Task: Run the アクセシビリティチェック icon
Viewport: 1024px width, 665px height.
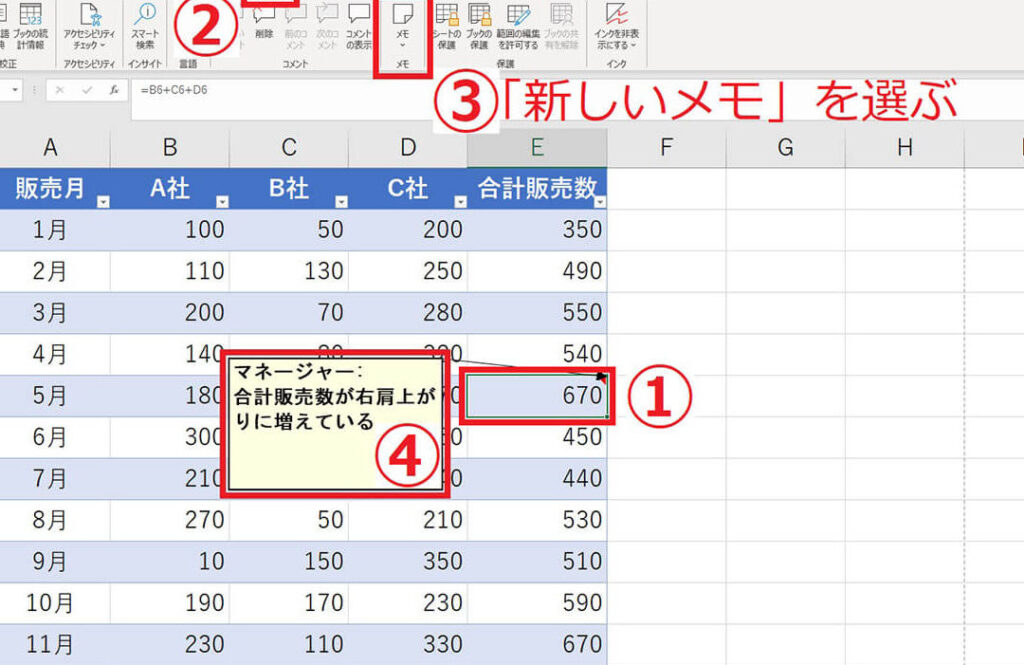Action: coord(91,26)
